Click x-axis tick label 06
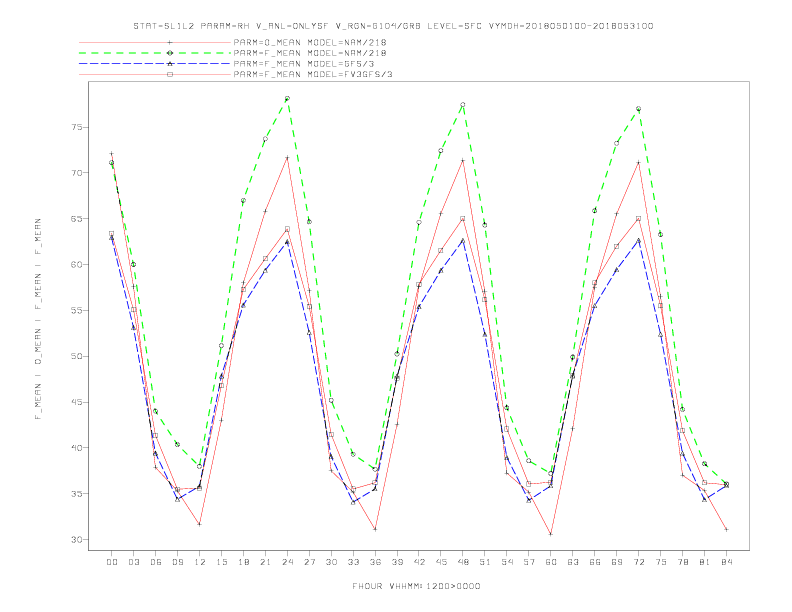 [156, 562]
